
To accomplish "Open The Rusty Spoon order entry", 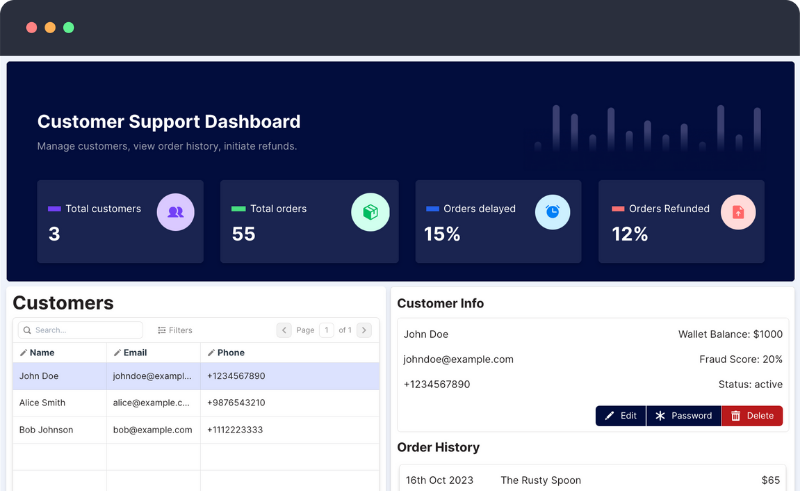I will pyautogui.click(x=541, y=480).
